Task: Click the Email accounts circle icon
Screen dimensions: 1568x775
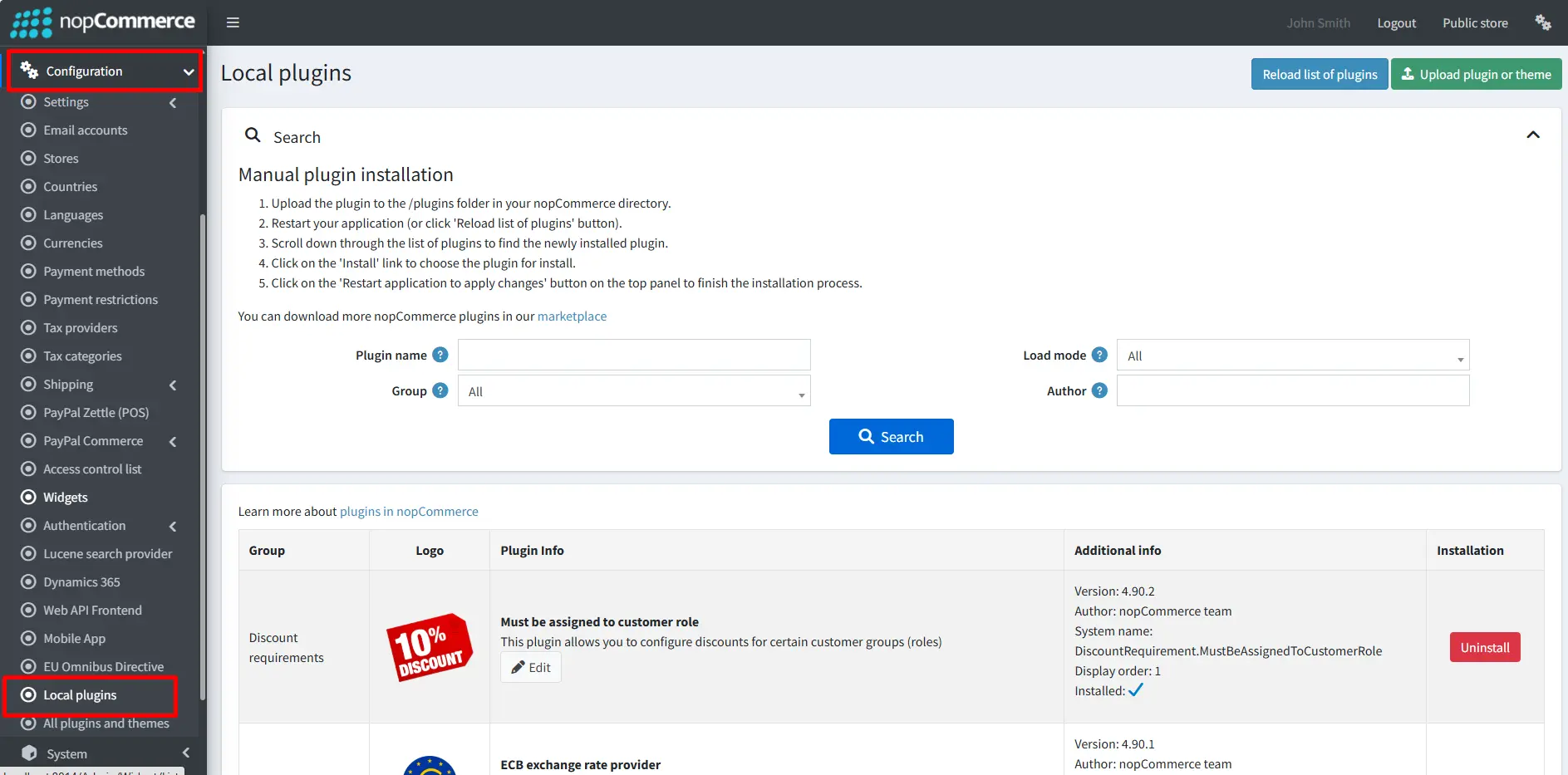Action: 28,130
